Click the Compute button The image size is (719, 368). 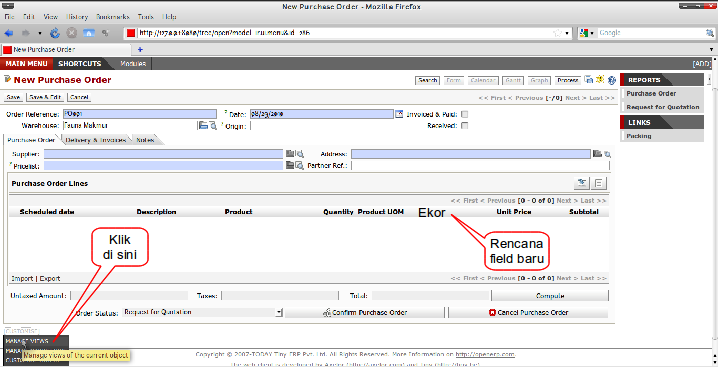coord(550,296)
